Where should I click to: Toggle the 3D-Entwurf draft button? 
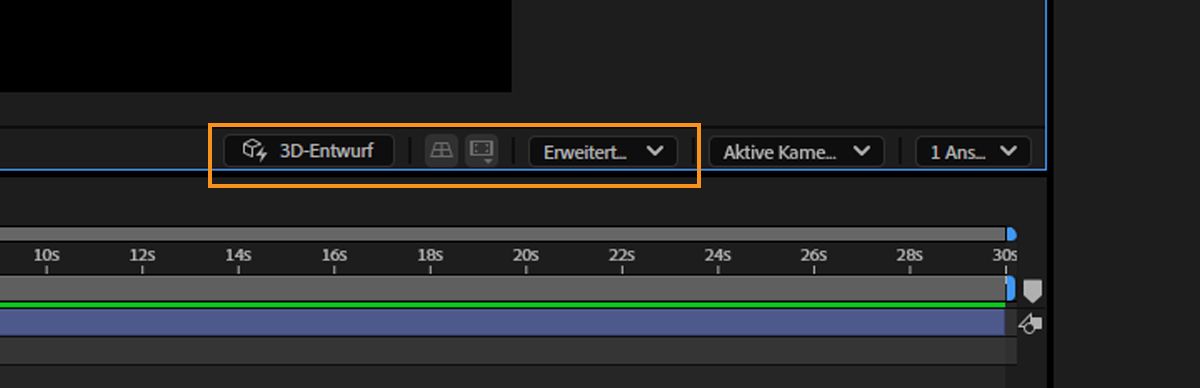pos(309,151)
